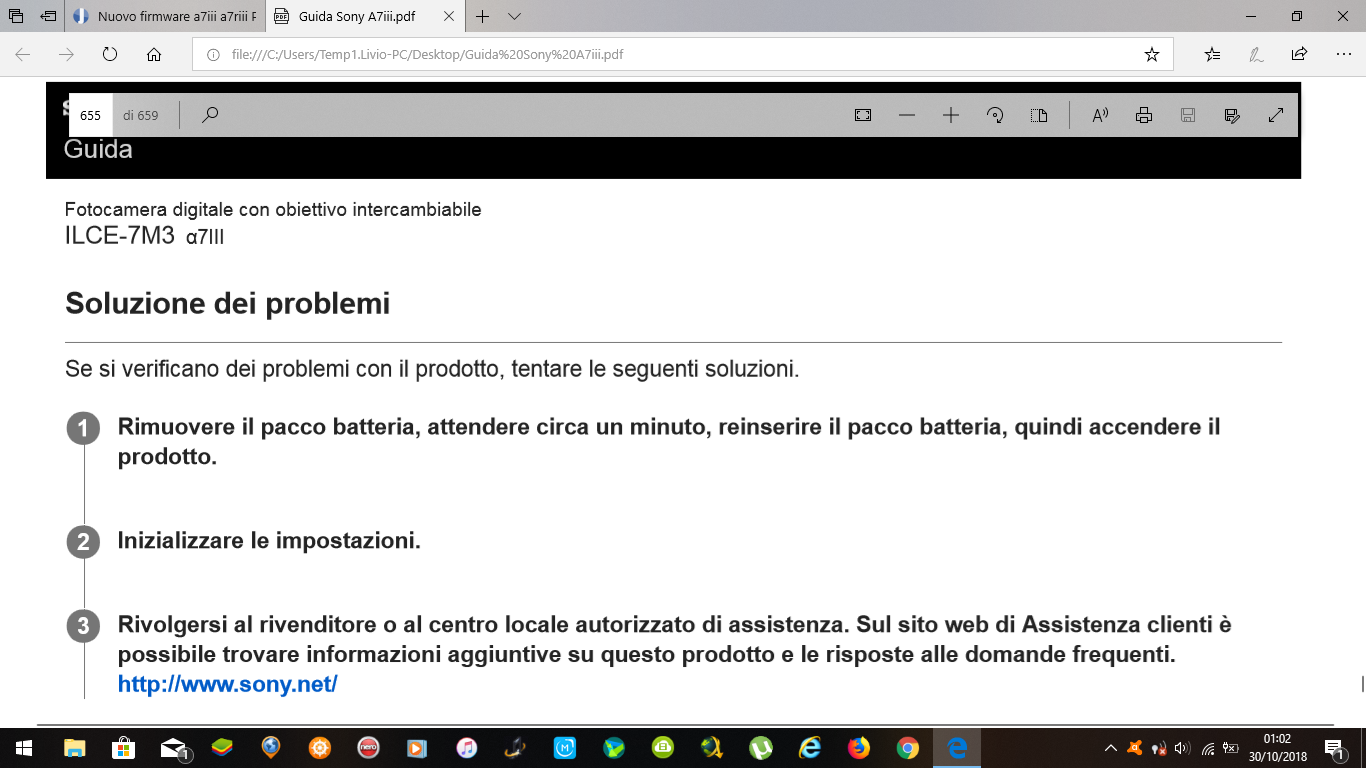Launch iTunes from taskbar
Screen dimensions: 1366x768
[467, 747]
